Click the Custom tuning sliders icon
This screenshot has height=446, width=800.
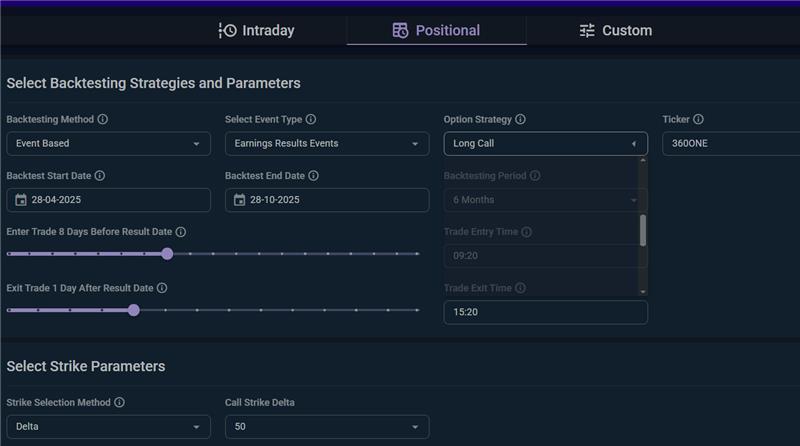[587, 31]
